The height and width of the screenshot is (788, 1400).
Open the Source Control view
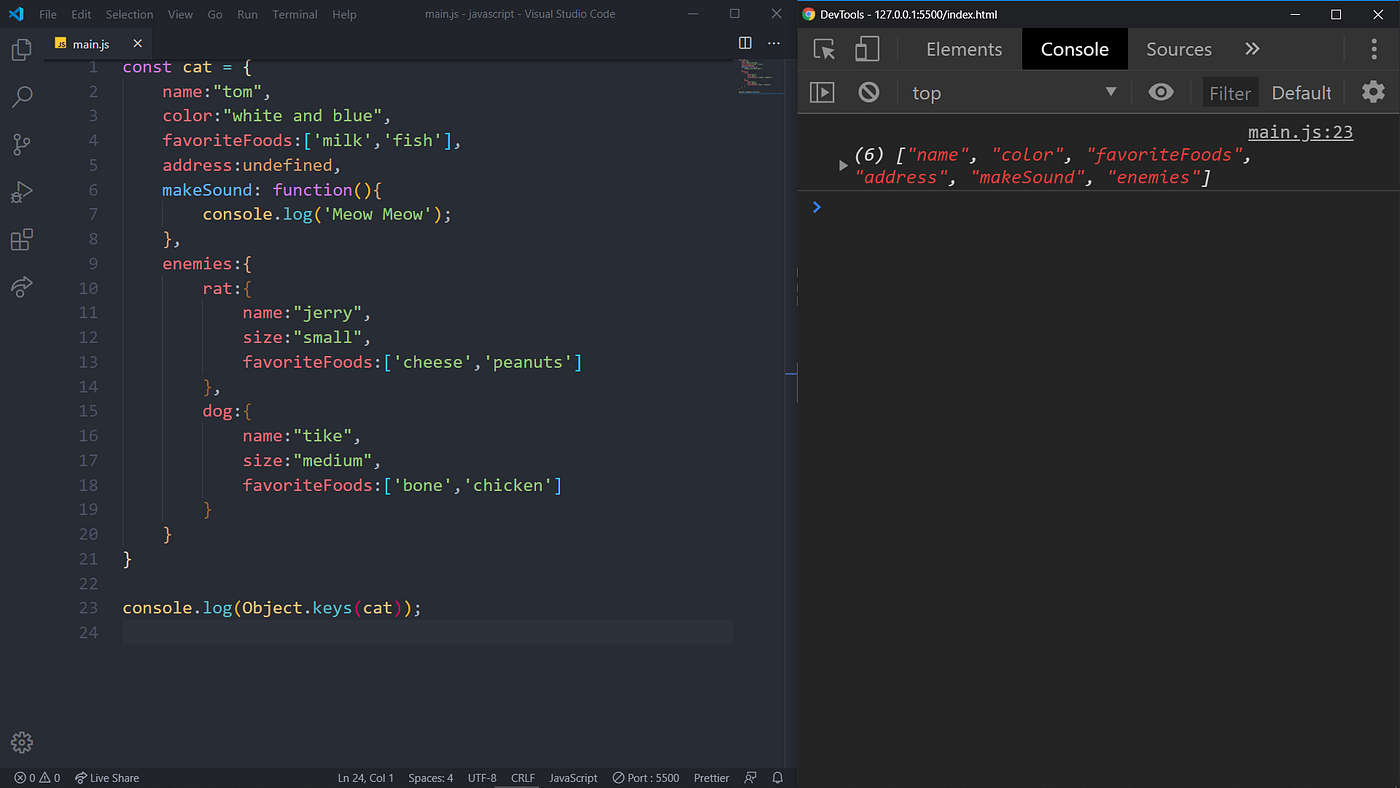coord(21,144)
